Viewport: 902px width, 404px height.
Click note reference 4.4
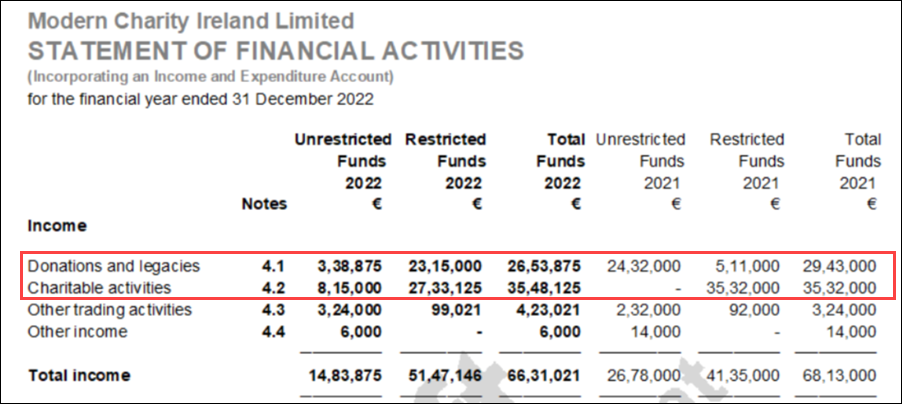pyautogui.click(x=273, y=332)
